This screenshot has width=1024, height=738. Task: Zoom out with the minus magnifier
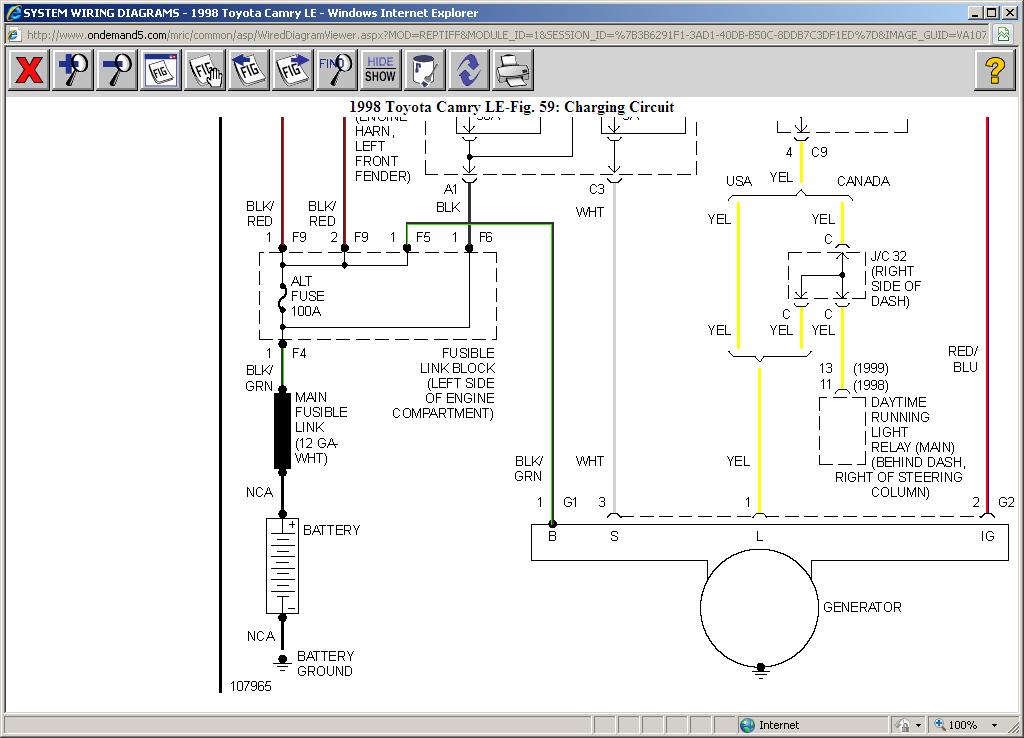pyautogui.click(x=117, y=70)
